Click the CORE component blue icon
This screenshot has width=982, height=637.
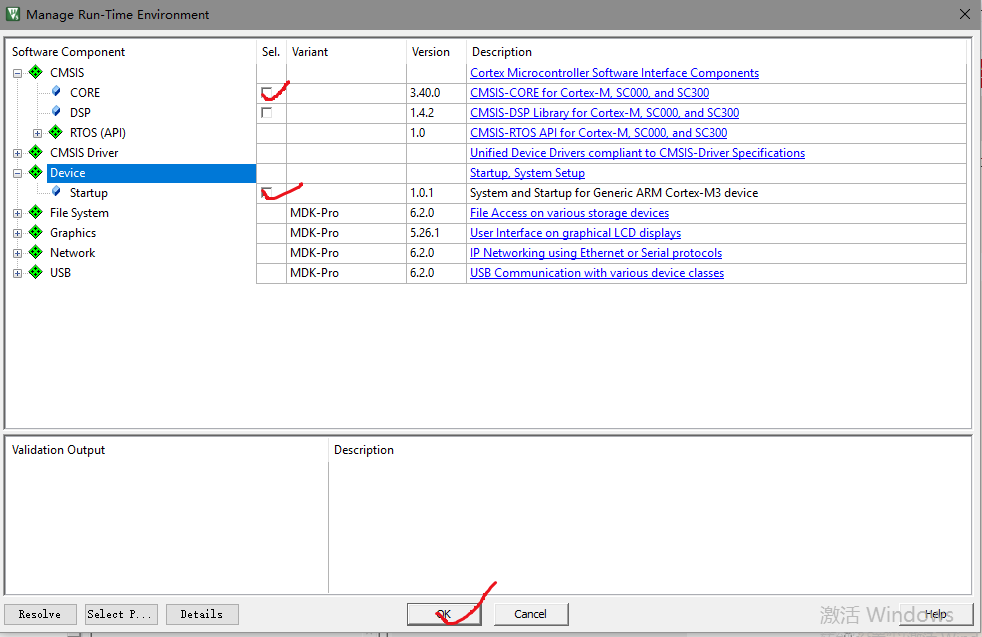coord(56,91)
